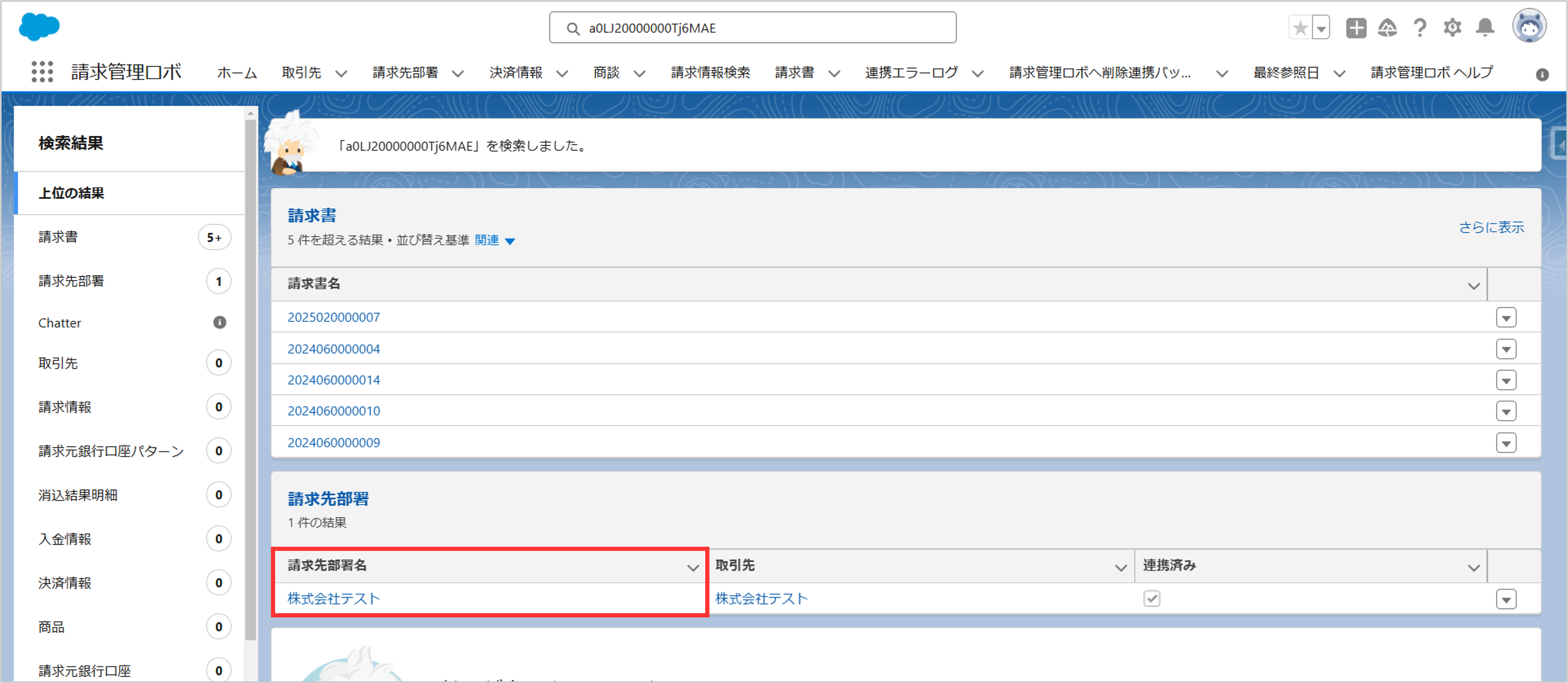1568x683 pixels.
Task: Expand the 取引先 navigation tab menu
Action: click(342, 74)
